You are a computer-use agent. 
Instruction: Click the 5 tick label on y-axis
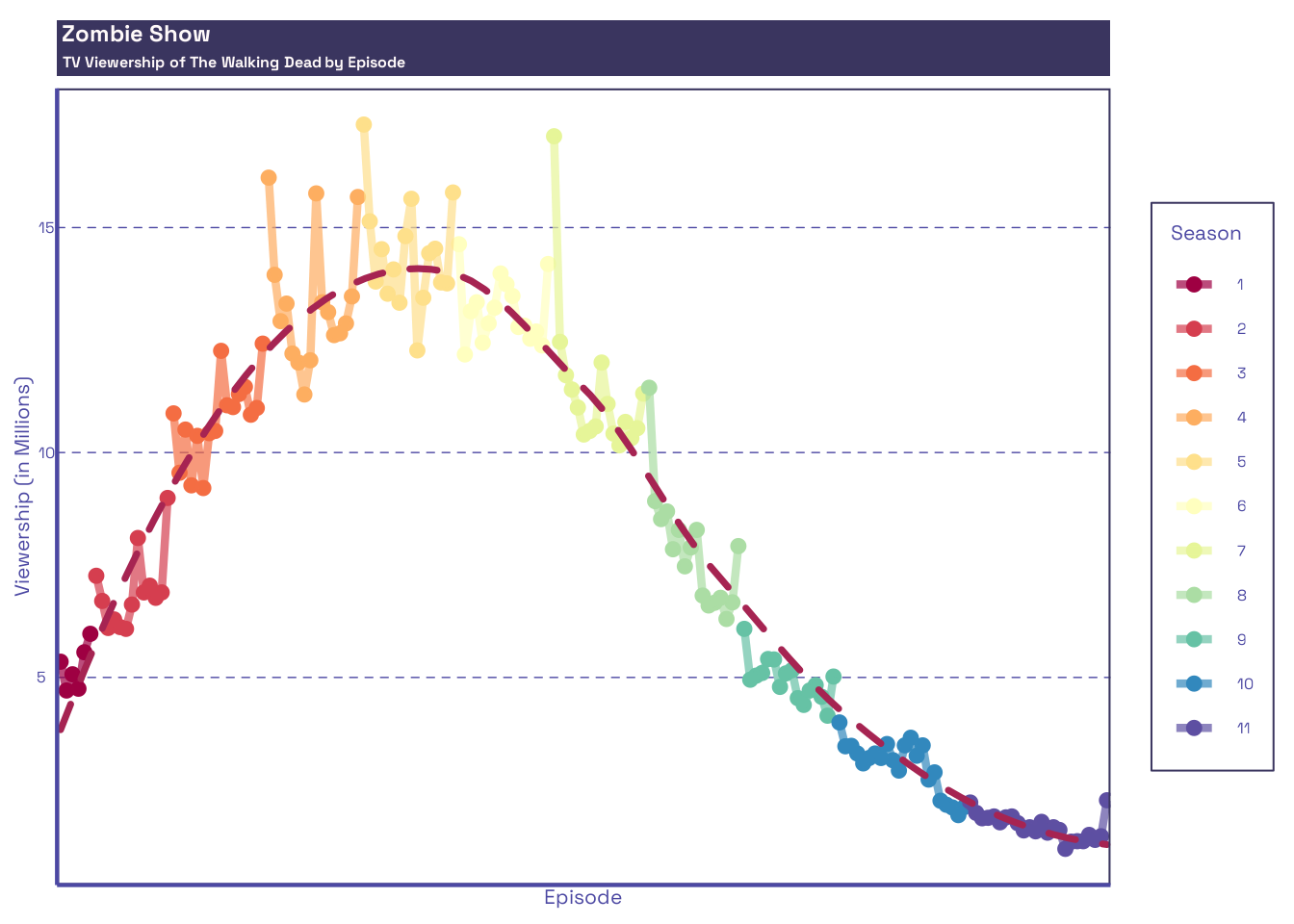pos(40,678)
